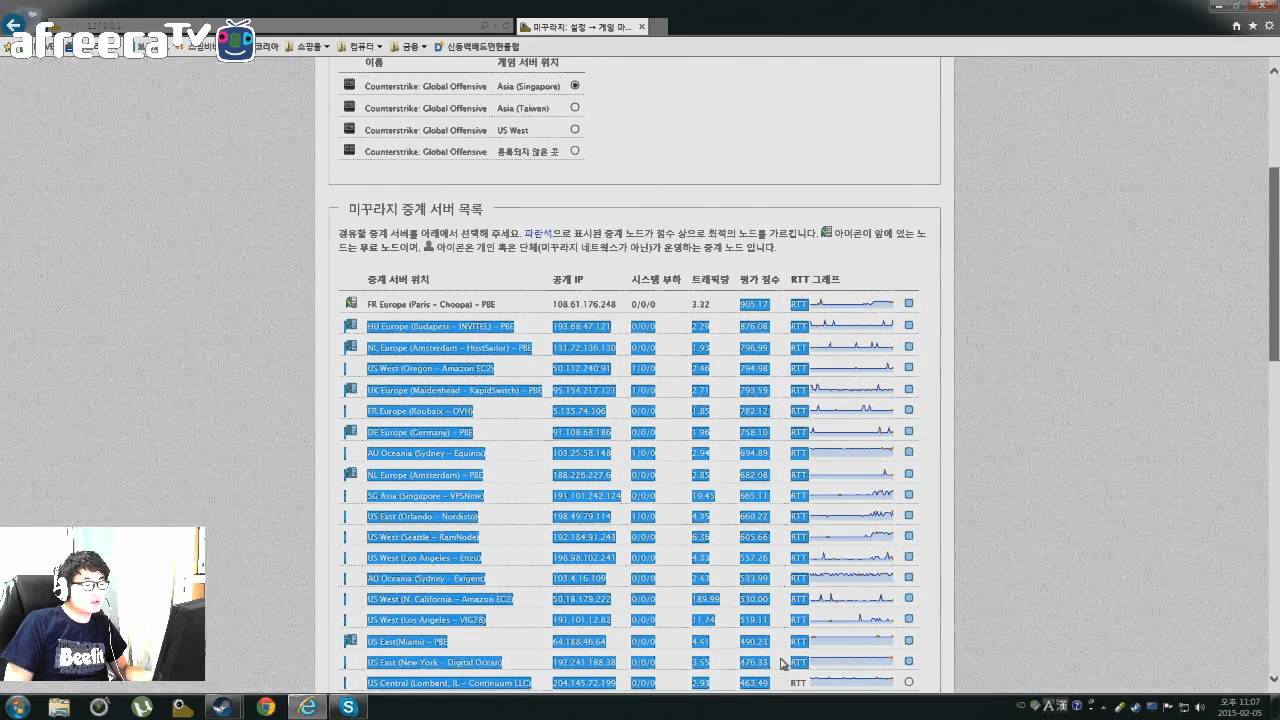Click RTT graph for UK Europe (Maidenhead)
The height and width of the screenshot is (720, 1280).
pos(852,389)
